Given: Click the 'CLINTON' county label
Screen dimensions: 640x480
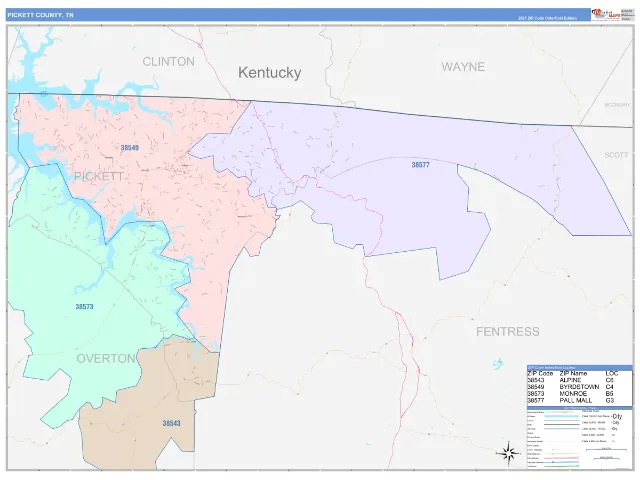Looking at the screenshot, I should (168, 62).
